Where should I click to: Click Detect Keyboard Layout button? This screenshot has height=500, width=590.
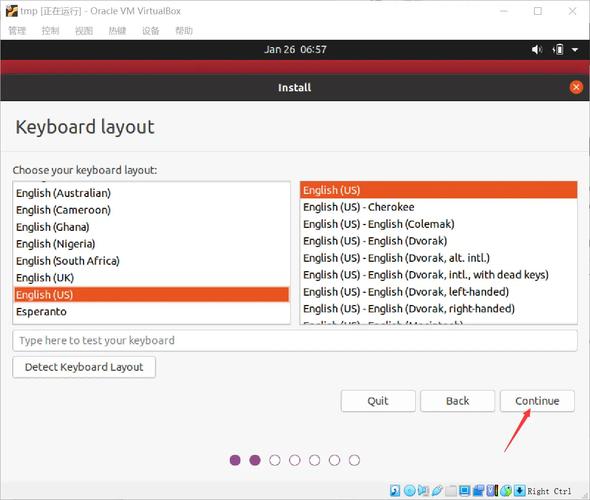(x=84, y=367)
